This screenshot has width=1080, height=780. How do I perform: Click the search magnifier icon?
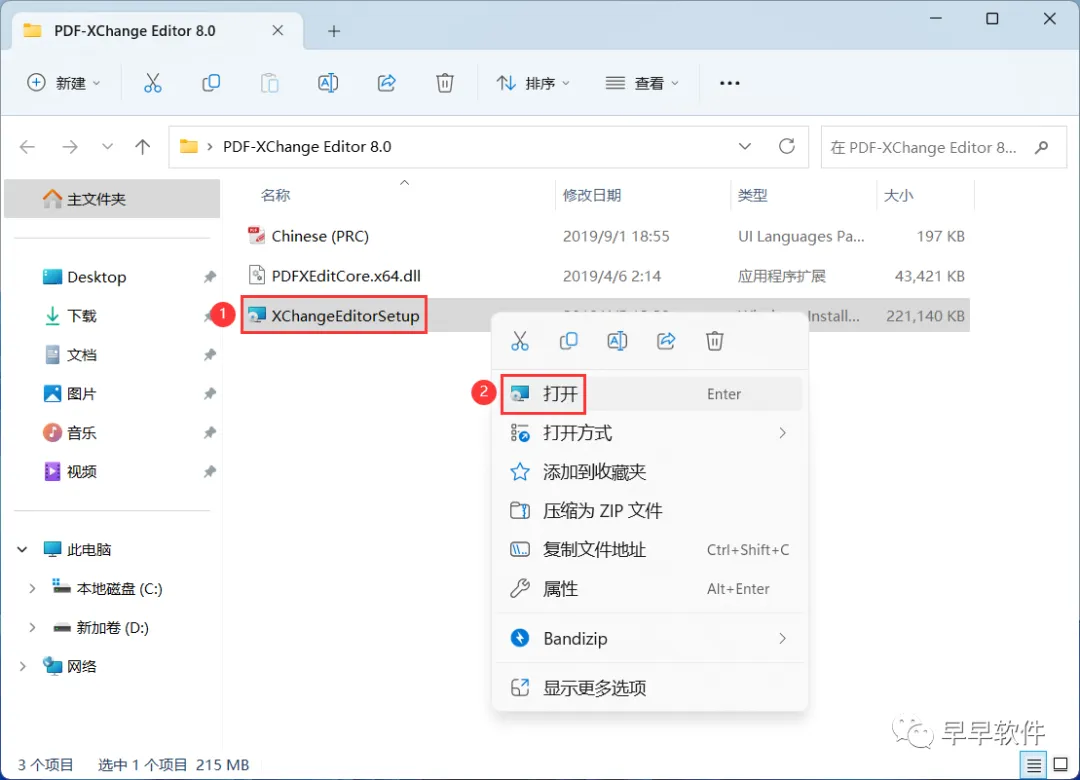coord(1042,147)
